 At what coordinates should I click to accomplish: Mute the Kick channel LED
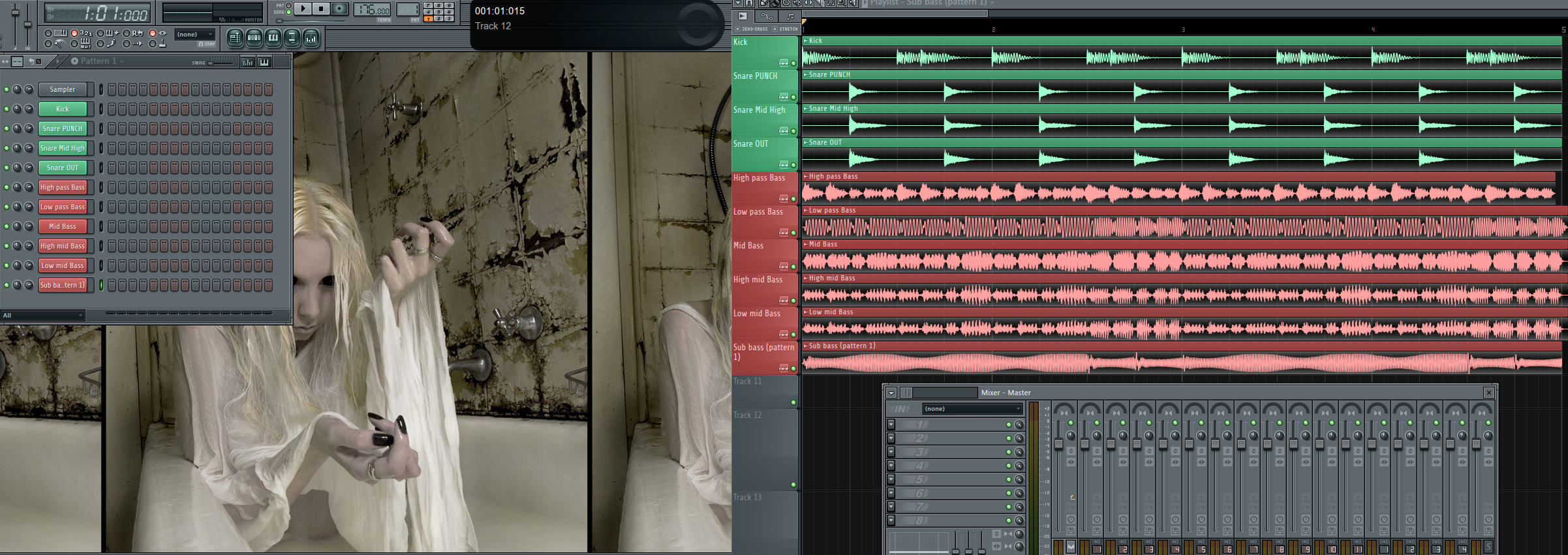(x=7, y=109)
